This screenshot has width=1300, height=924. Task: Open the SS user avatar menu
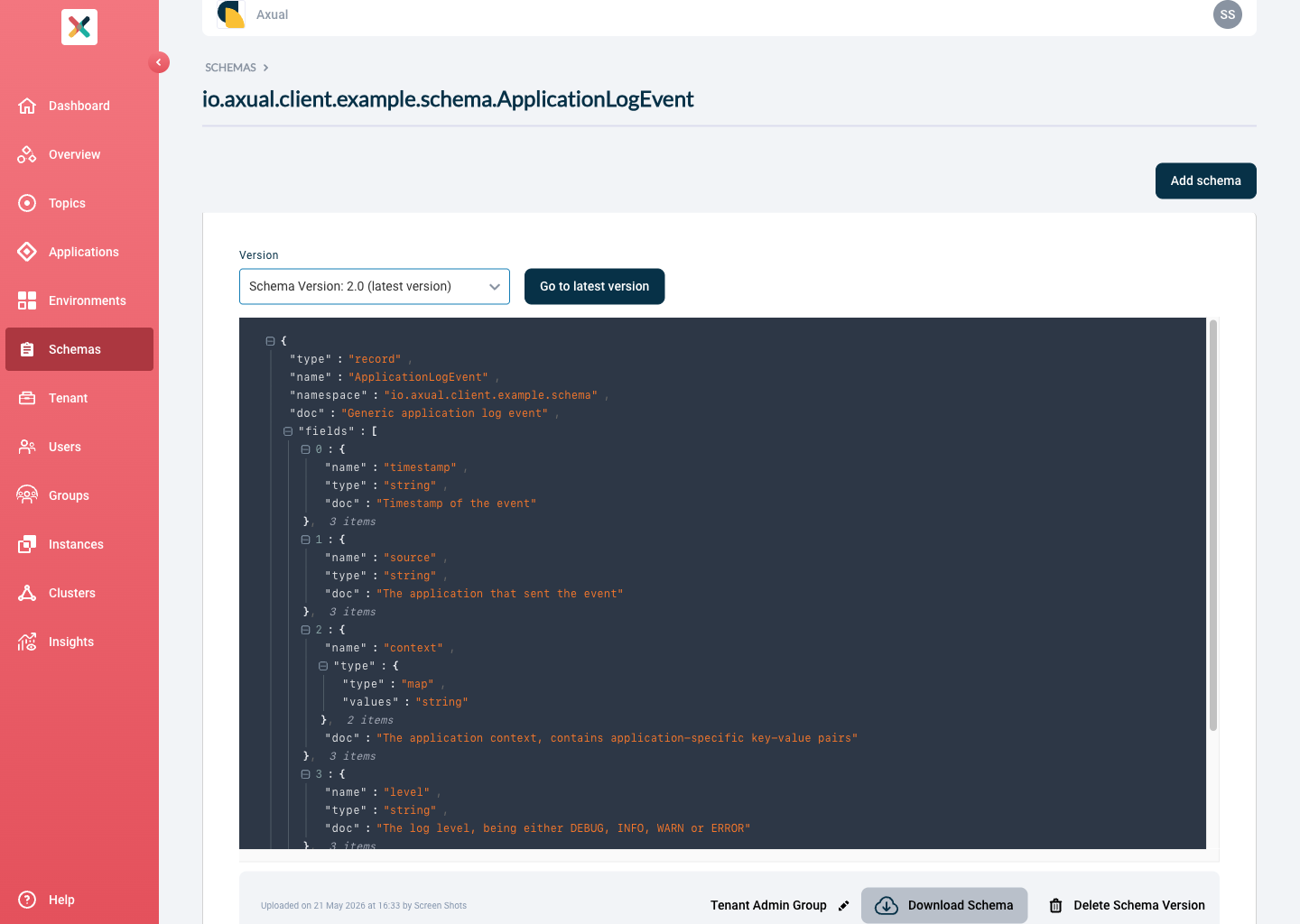point(1227,14)
